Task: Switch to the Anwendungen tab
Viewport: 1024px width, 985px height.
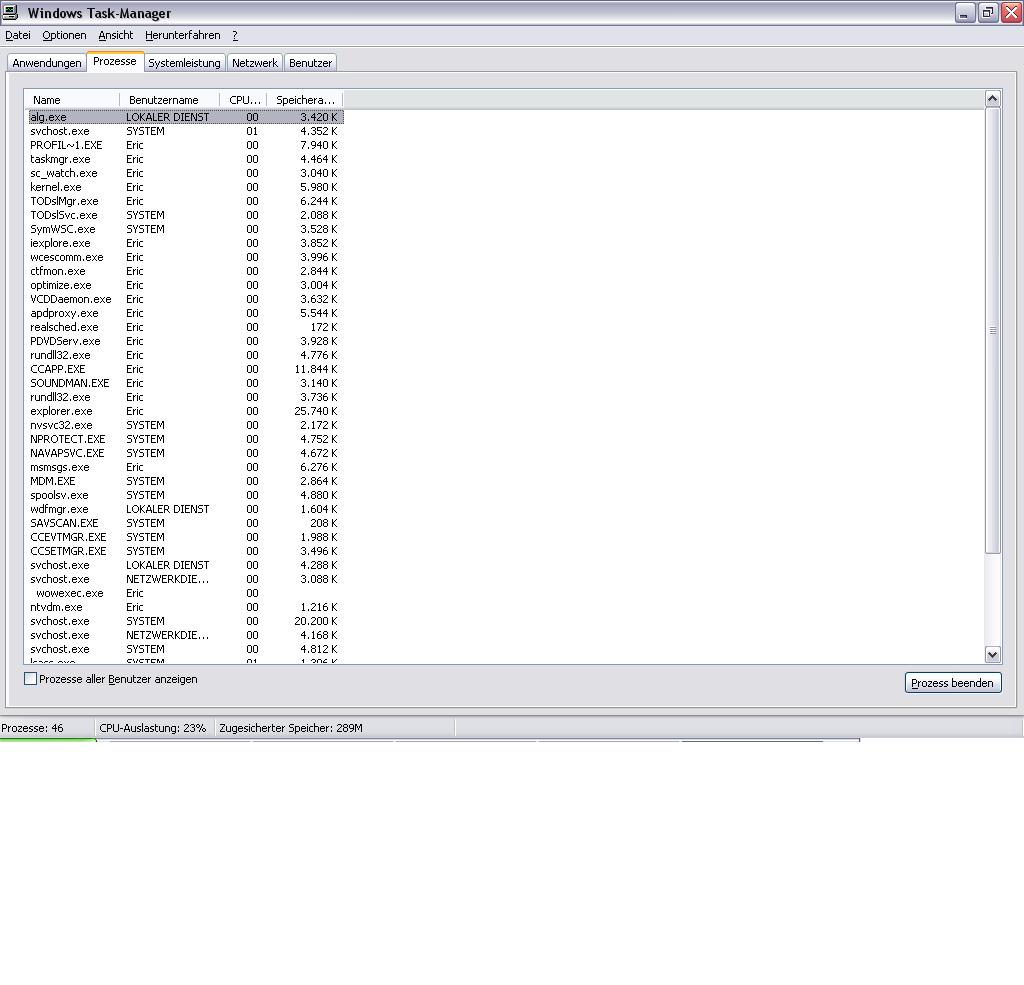Action: (47, 63)
